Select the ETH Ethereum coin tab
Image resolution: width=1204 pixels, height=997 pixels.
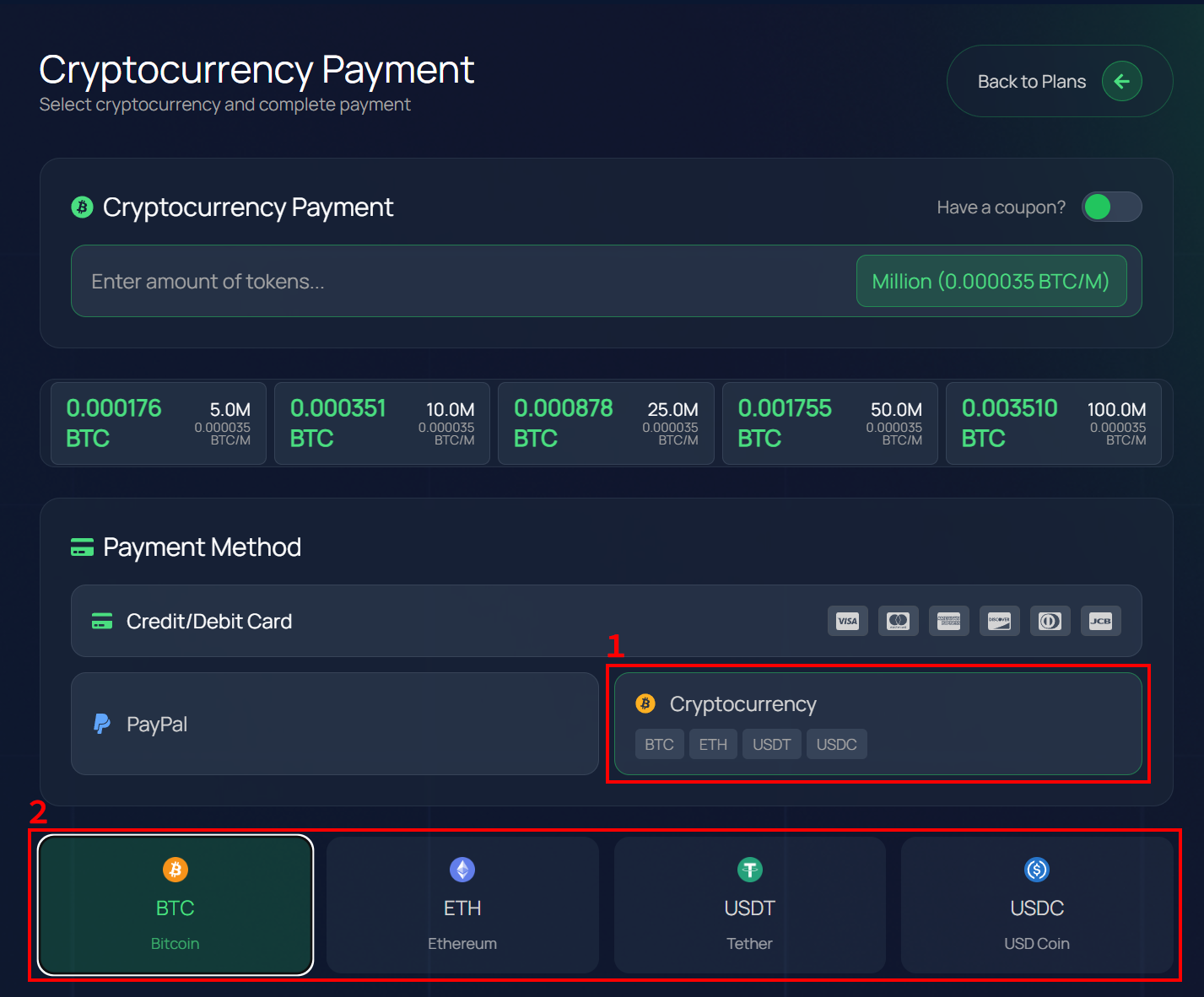pos(462,905)
